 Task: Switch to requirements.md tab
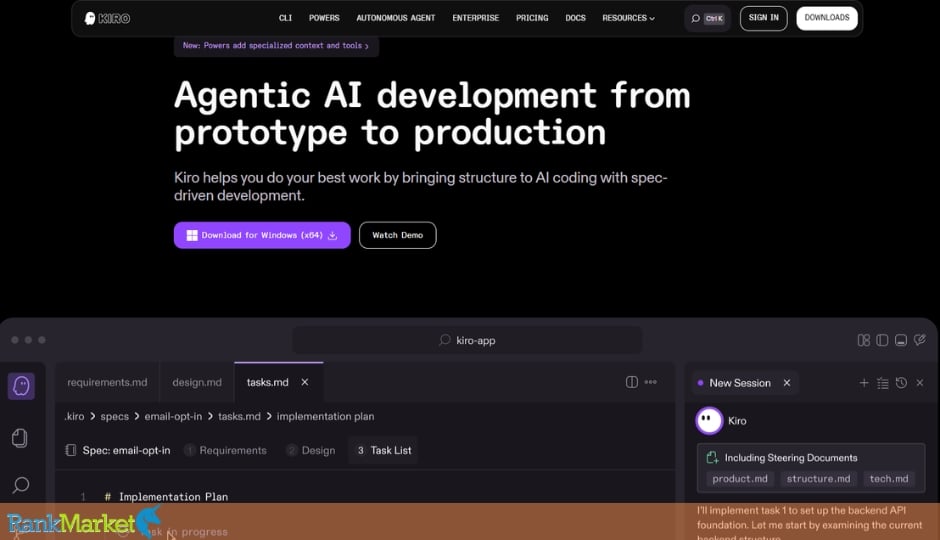(107, 382)
